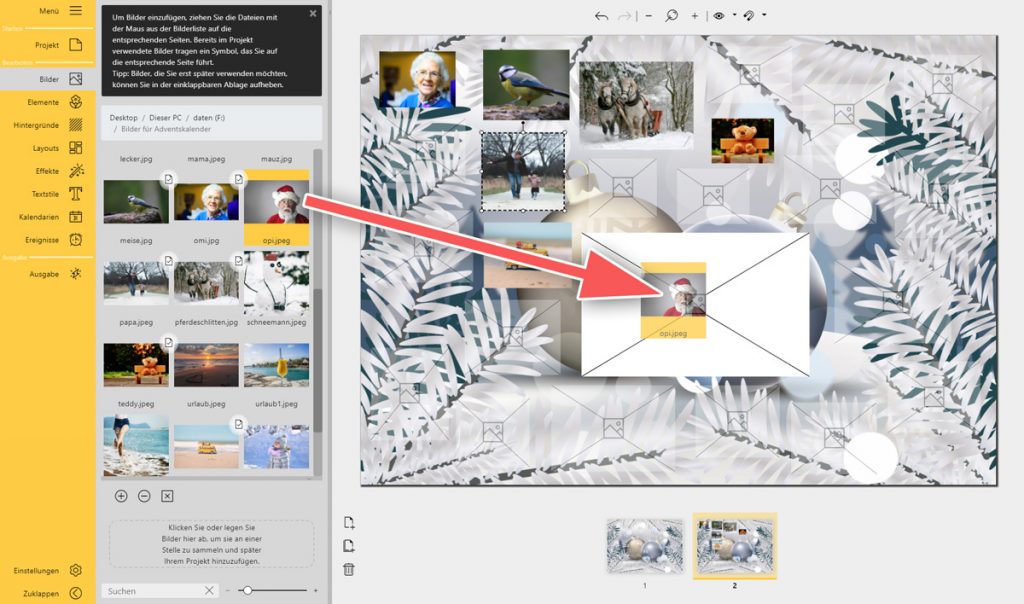
Task: Click the undo arrow in top toolbar
Action: point(601,16)
